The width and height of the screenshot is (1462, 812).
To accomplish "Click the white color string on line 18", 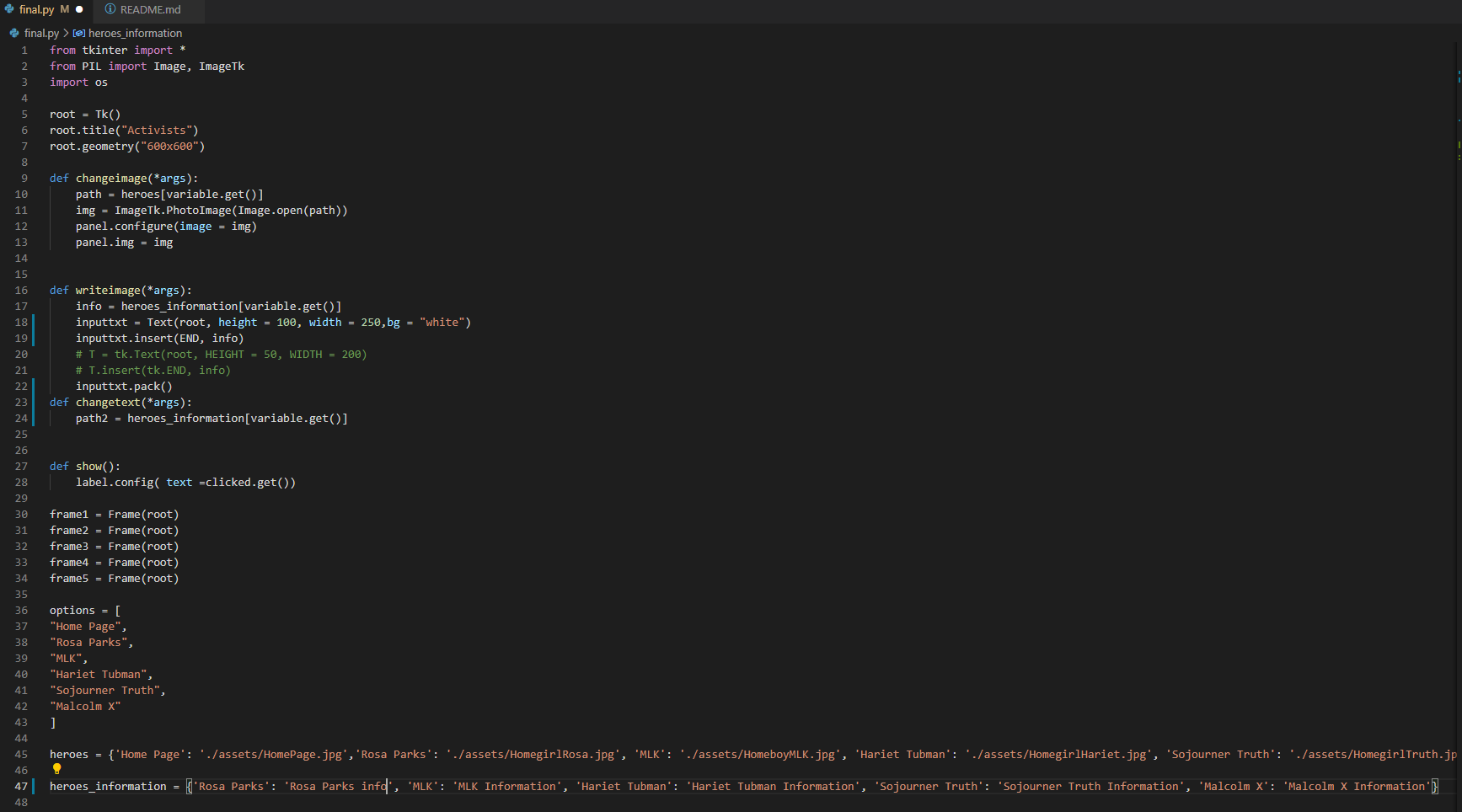I will point(443,322).
